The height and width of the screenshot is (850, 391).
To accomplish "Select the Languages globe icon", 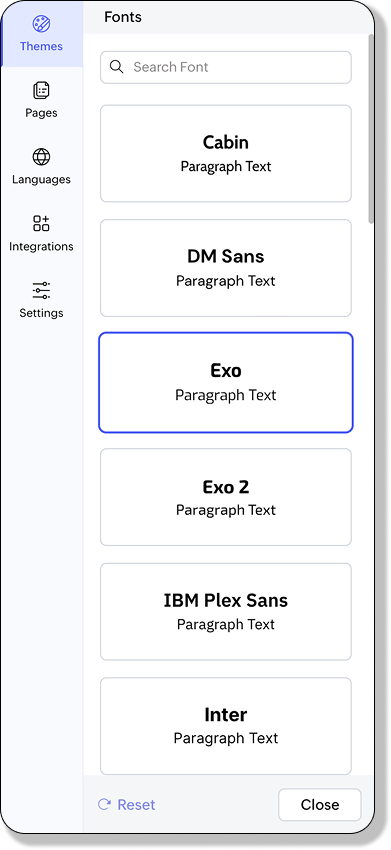I will click(41, 157).
